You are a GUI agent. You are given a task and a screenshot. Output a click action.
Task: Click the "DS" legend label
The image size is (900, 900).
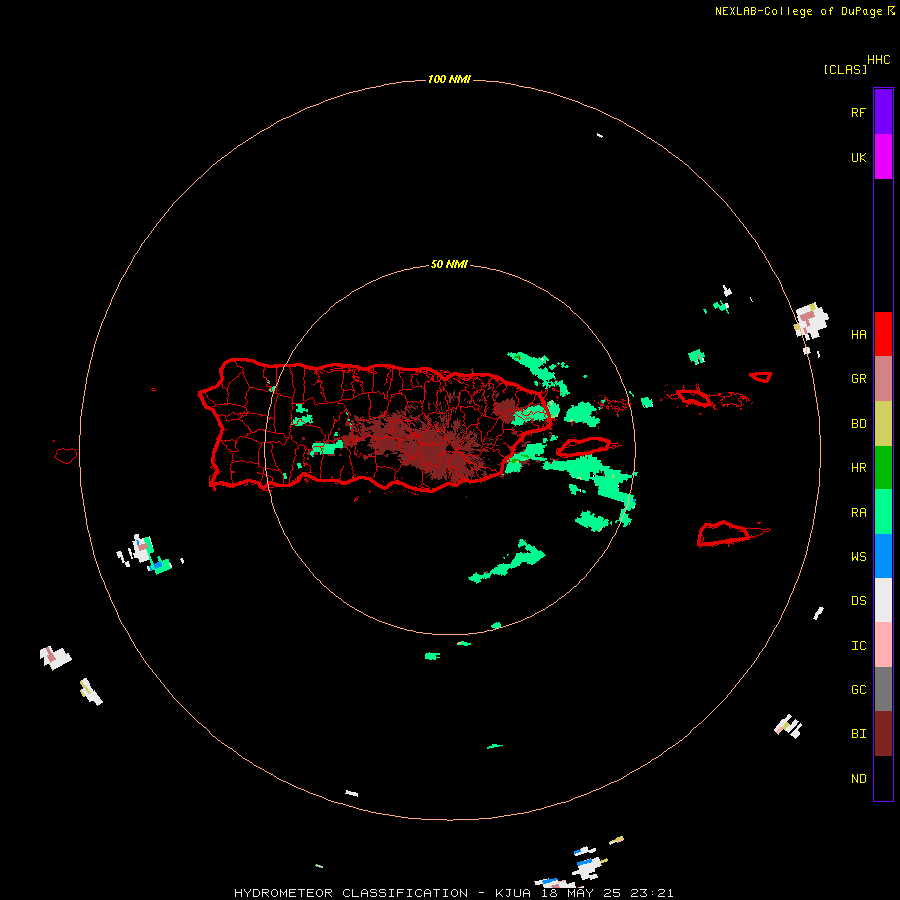pos(858,600)
